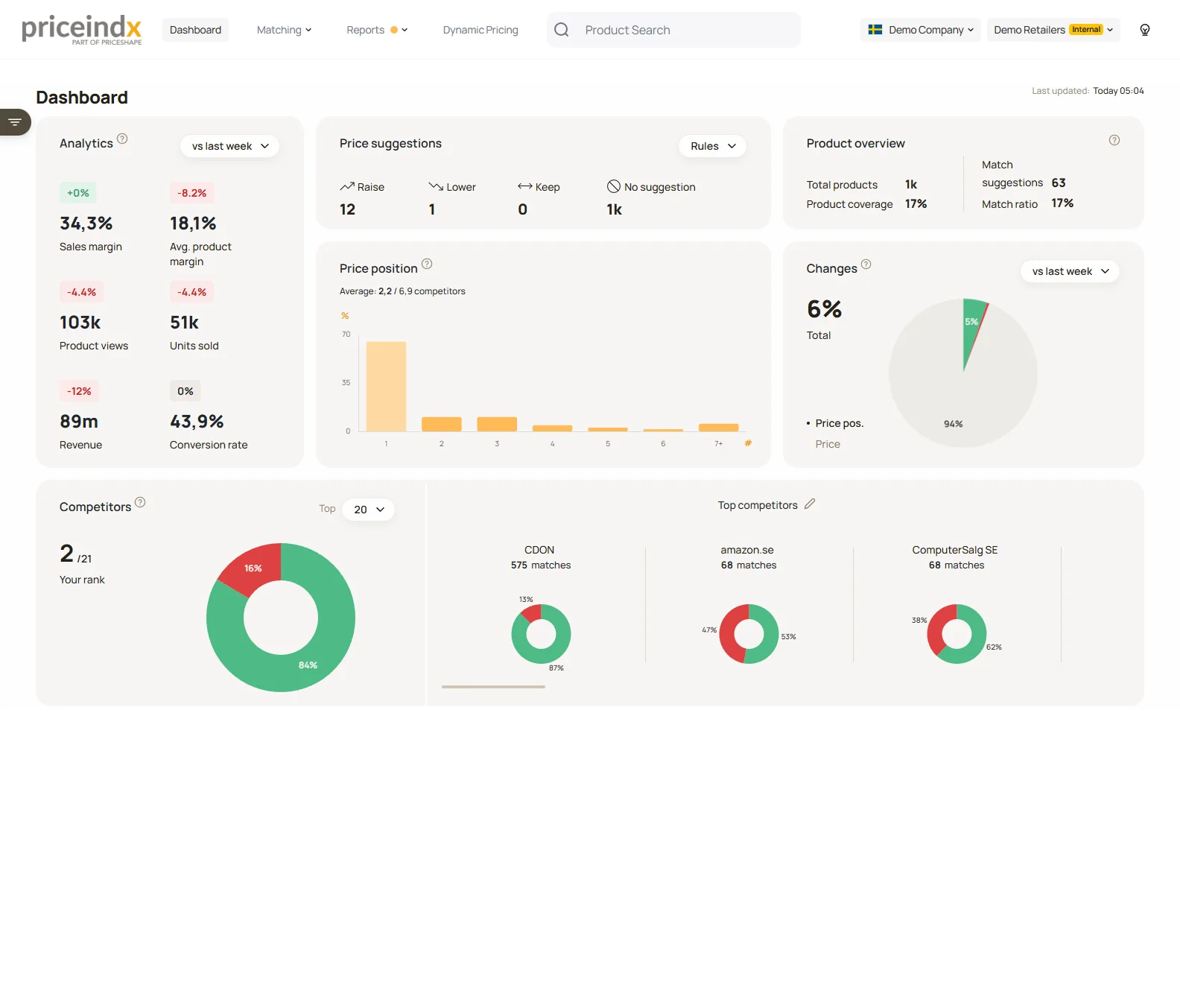Click the CDON donut chart
This screenshot has width=1180, height=1008.
[x=541, y=634]
